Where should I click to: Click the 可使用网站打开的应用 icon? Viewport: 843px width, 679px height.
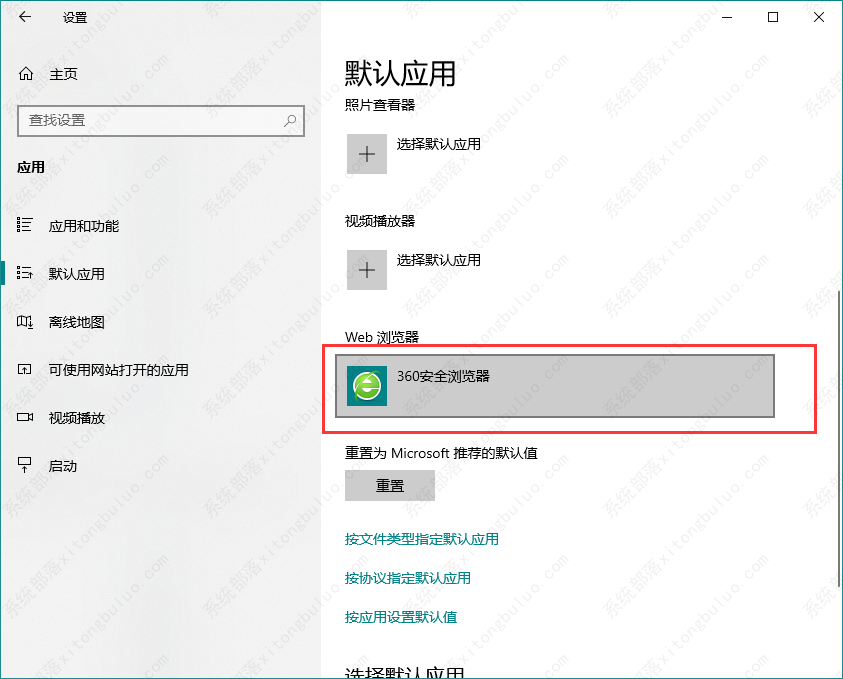click(26, 370)
